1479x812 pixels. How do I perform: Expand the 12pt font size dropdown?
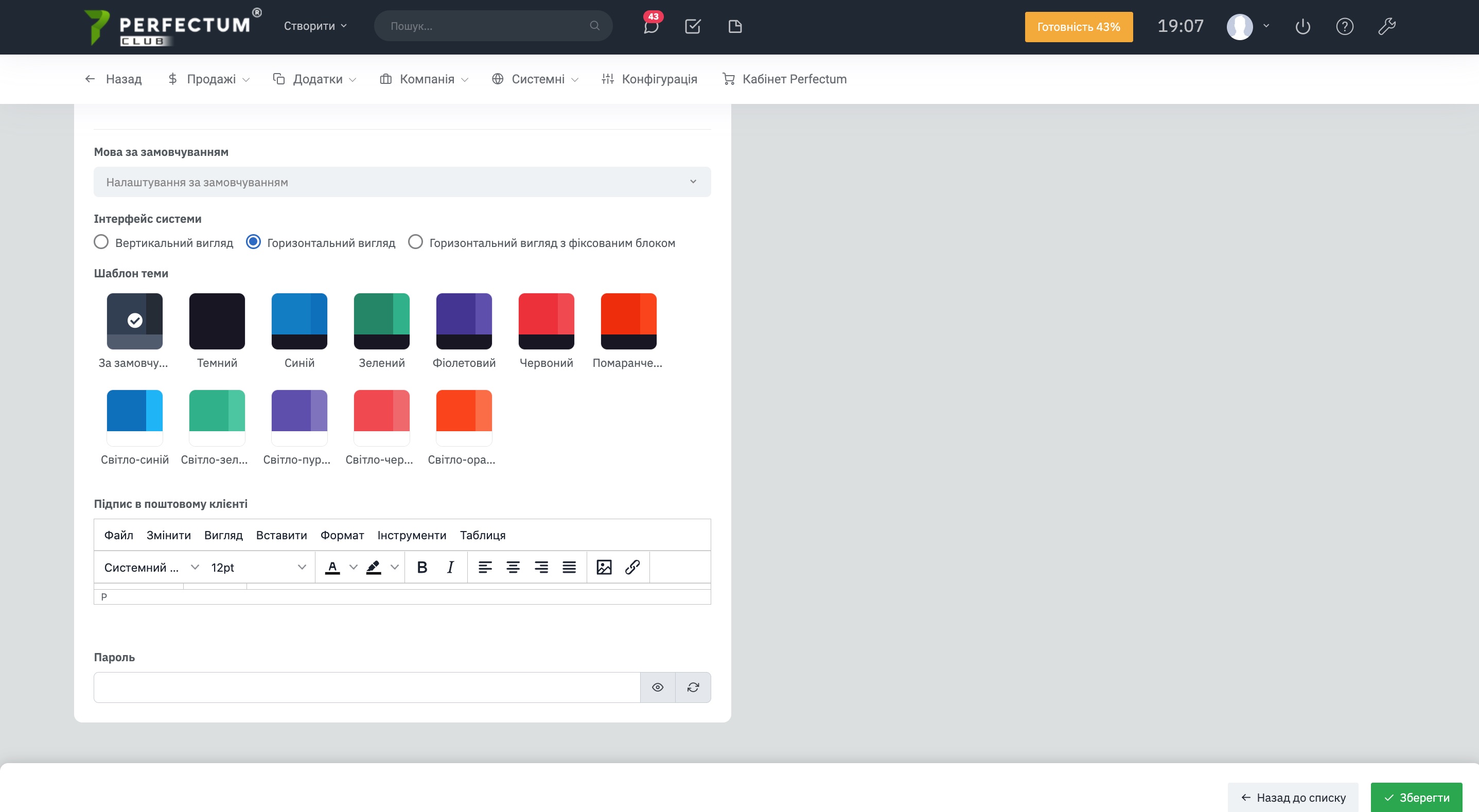pos(258,568)
